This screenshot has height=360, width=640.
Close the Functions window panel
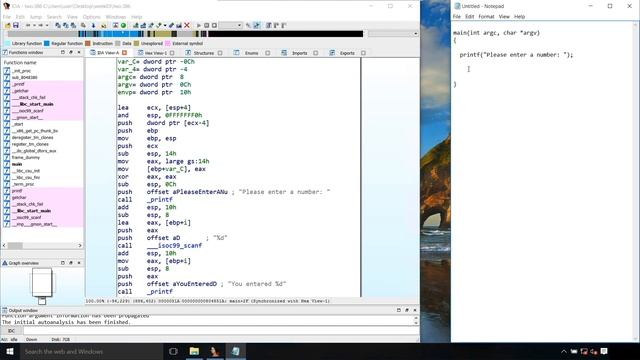pyautogui.click(x=79, y=52)
